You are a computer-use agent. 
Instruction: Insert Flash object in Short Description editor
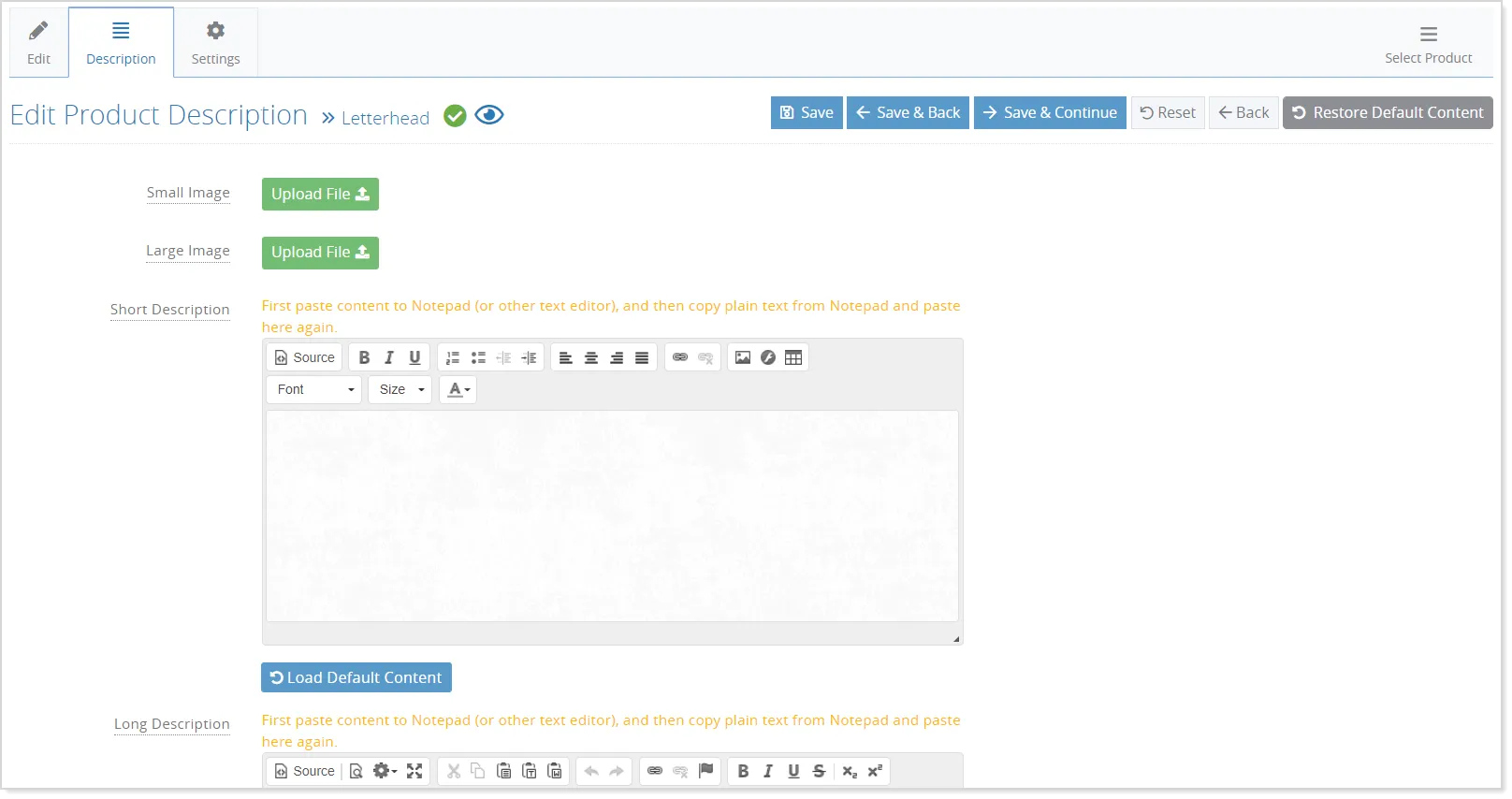coord(768,357)
